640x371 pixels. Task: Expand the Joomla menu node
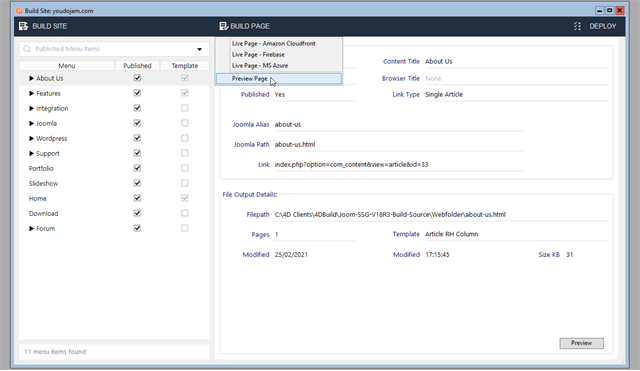[x=31, y=123]
